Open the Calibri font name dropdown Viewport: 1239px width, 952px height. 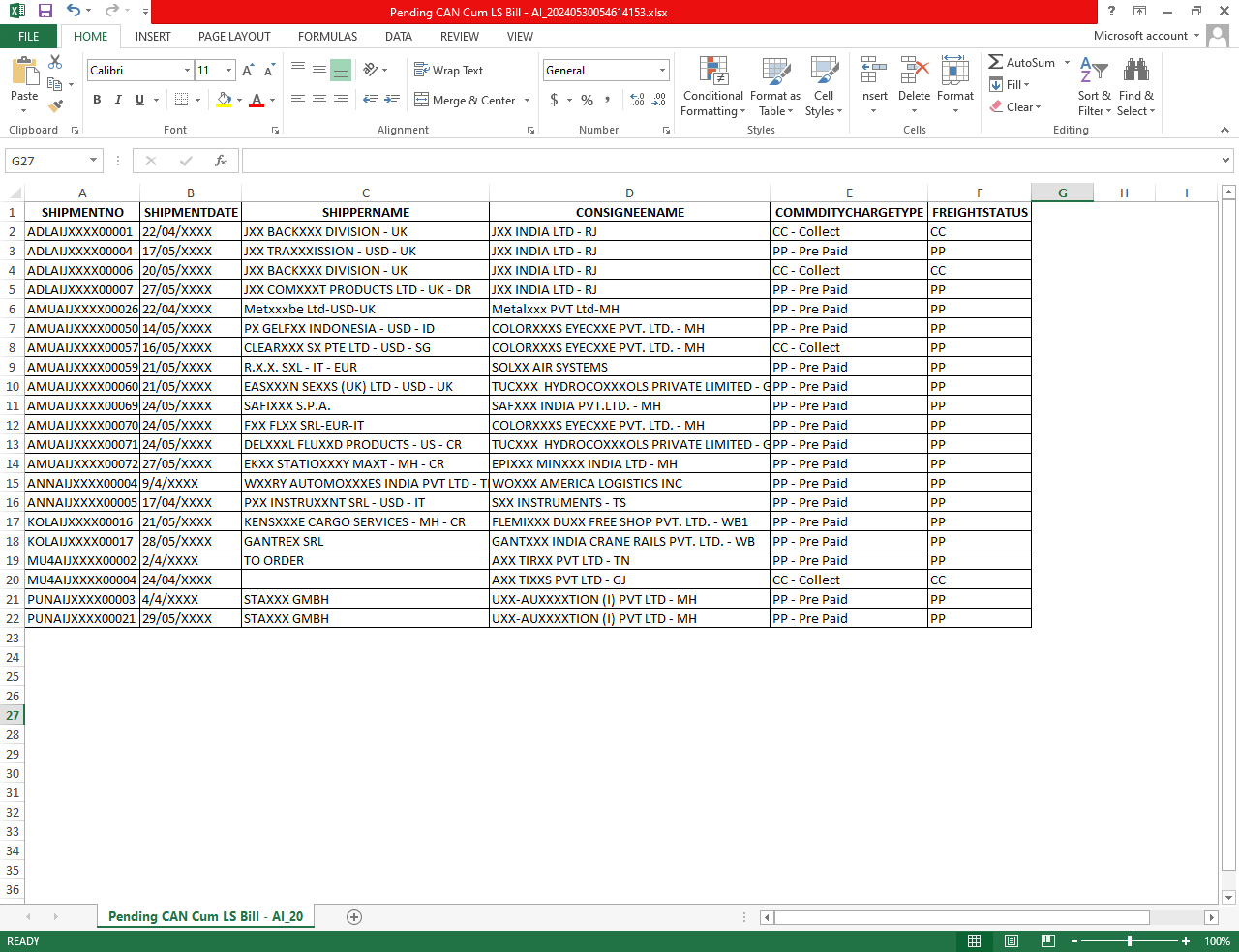[187, 71]
